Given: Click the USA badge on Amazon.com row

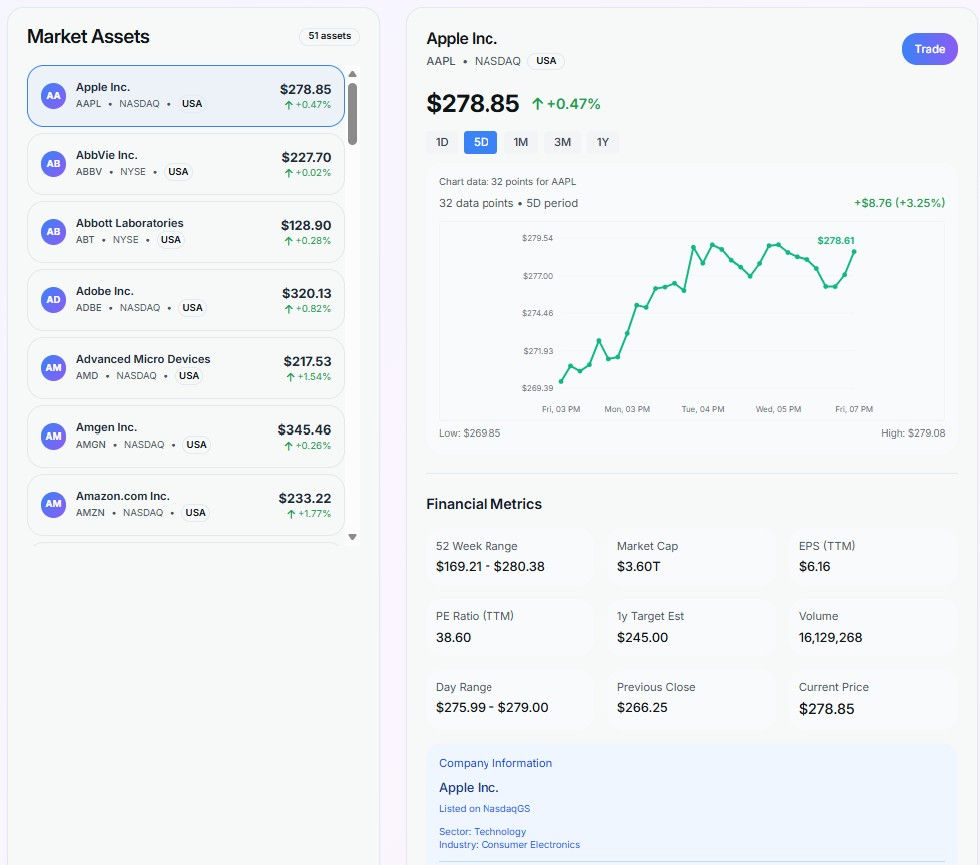Looking at the screenshot, I should coord(195,512).
